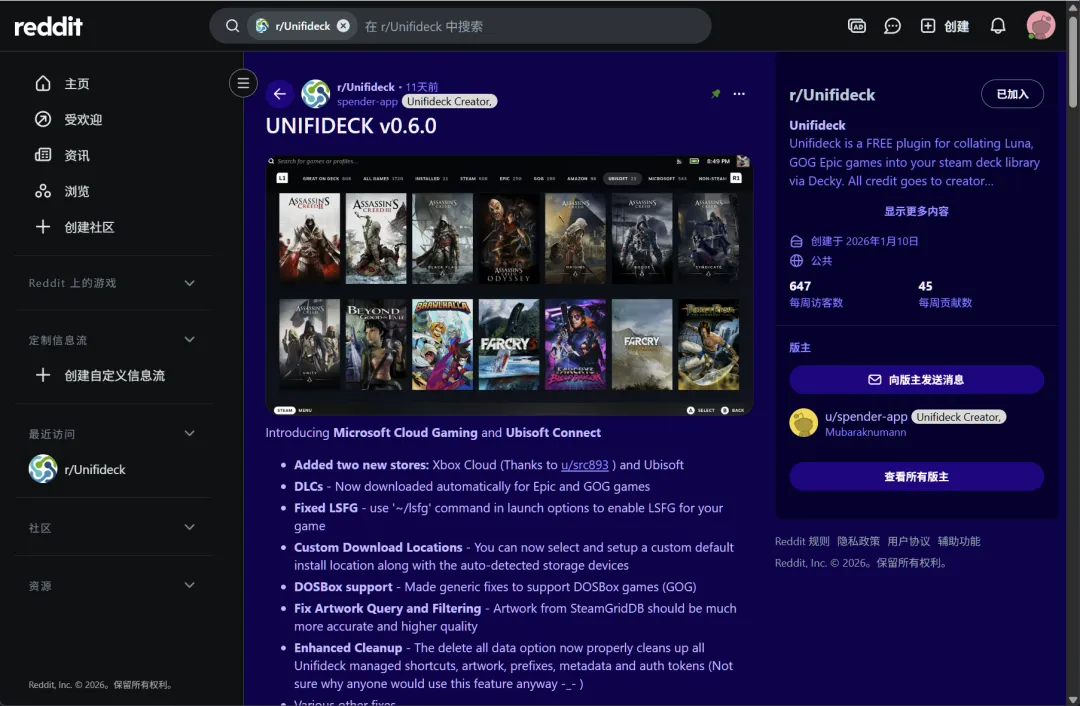
Task: Click the green pinned post icon
Action: coord(716,94)
